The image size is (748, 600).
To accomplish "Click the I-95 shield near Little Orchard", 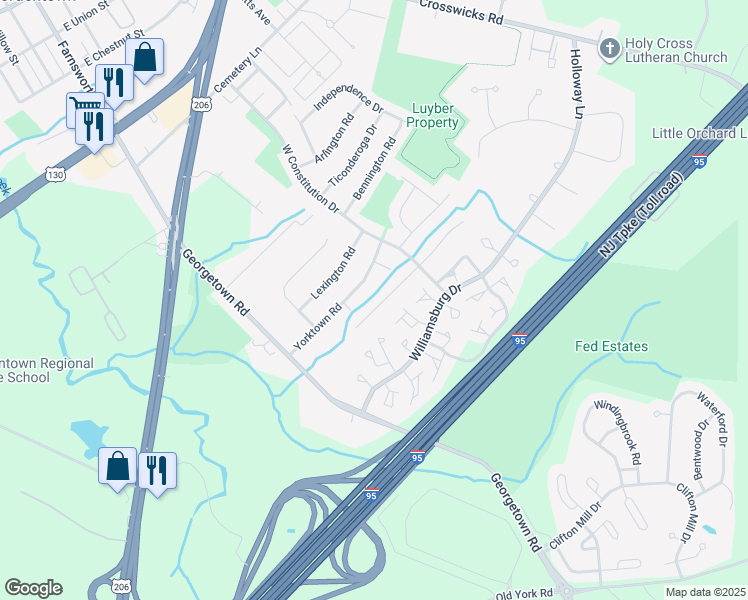I will point(699,161).
